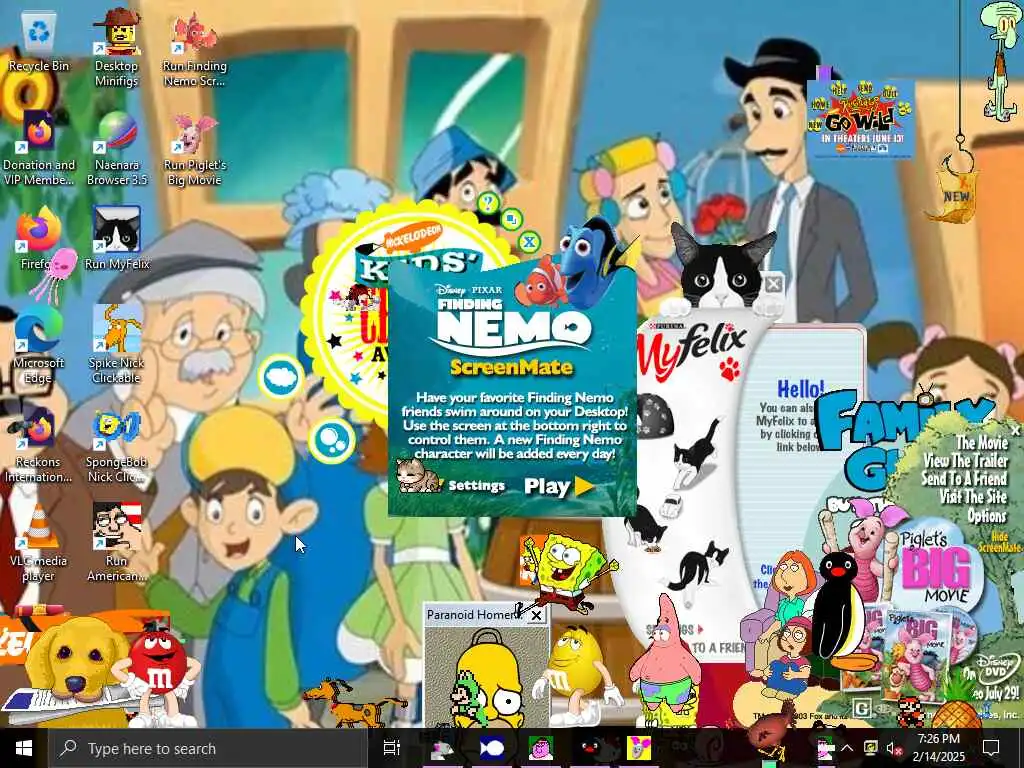Click the Patrick Star character
Viewport: 1024px width, 768px height.
(x=665, y=661)
